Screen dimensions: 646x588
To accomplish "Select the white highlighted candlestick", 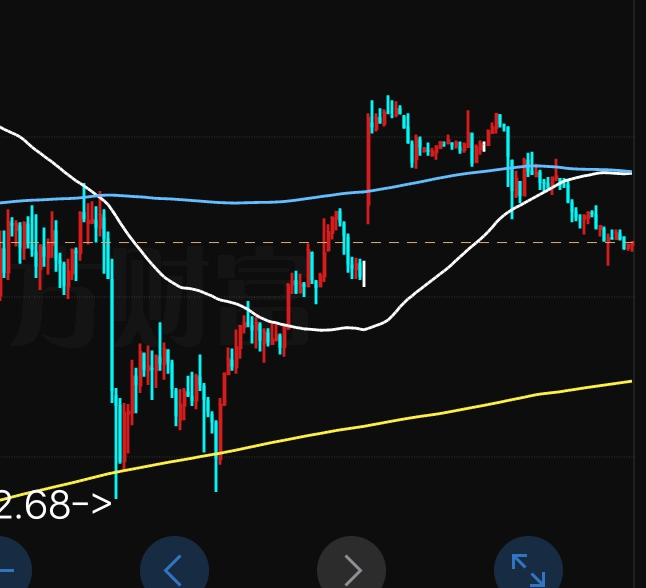I will (x=363, y=273).
